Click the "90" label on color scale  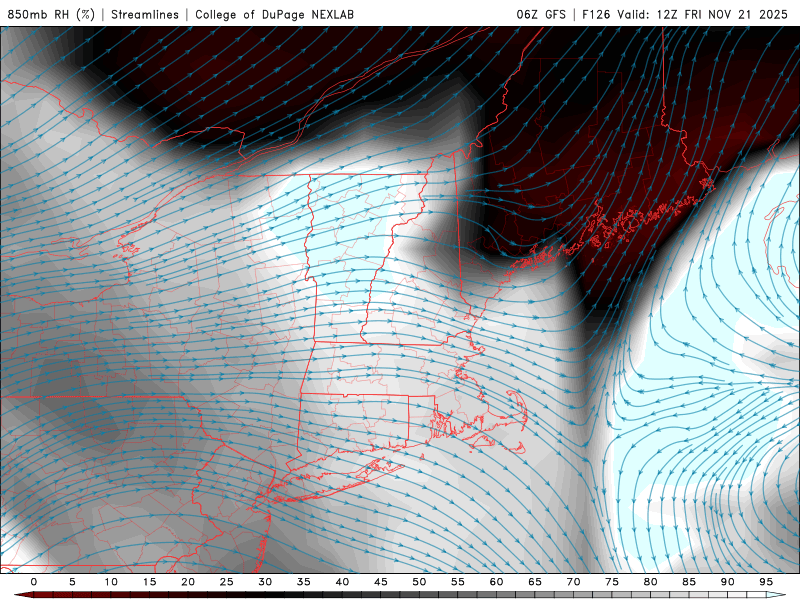(x=727, y=582)
